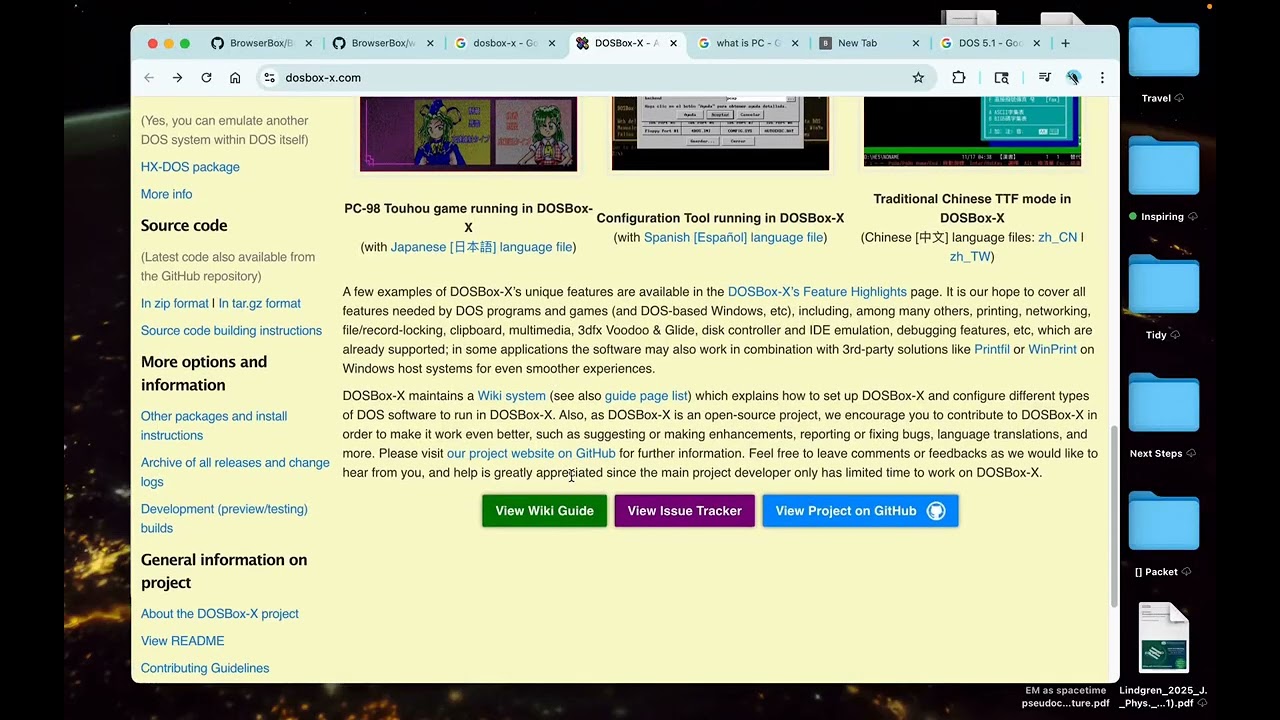Image resolution: width=1280 pixels, height=720 pixels.
Task: Click the page vertical scrollbar thumb
Action: pos(1114,517)
